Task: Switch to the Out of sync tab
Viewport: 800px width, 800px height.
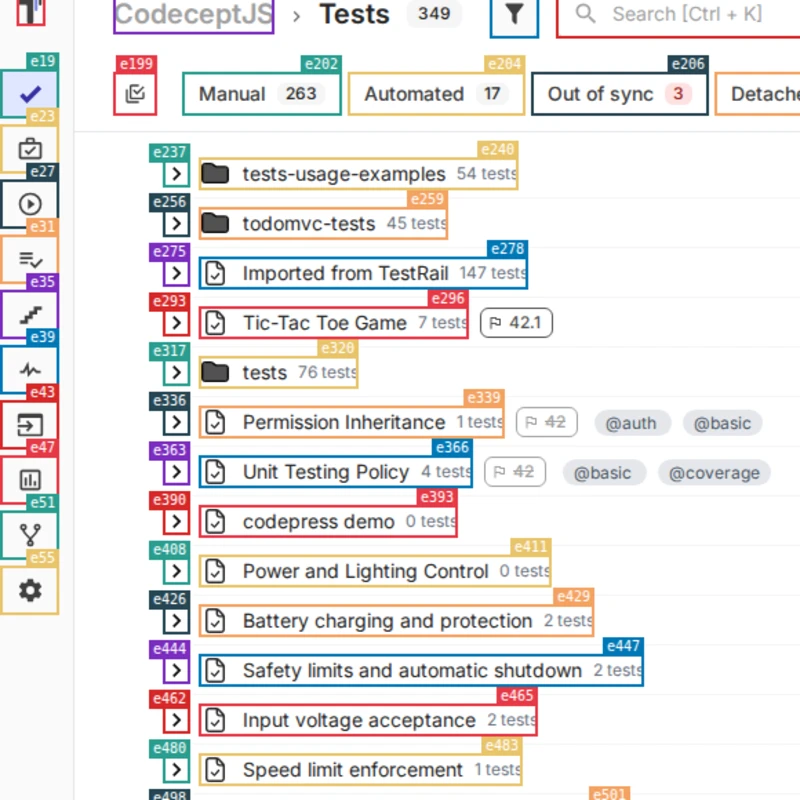Action: pos(619,94)
